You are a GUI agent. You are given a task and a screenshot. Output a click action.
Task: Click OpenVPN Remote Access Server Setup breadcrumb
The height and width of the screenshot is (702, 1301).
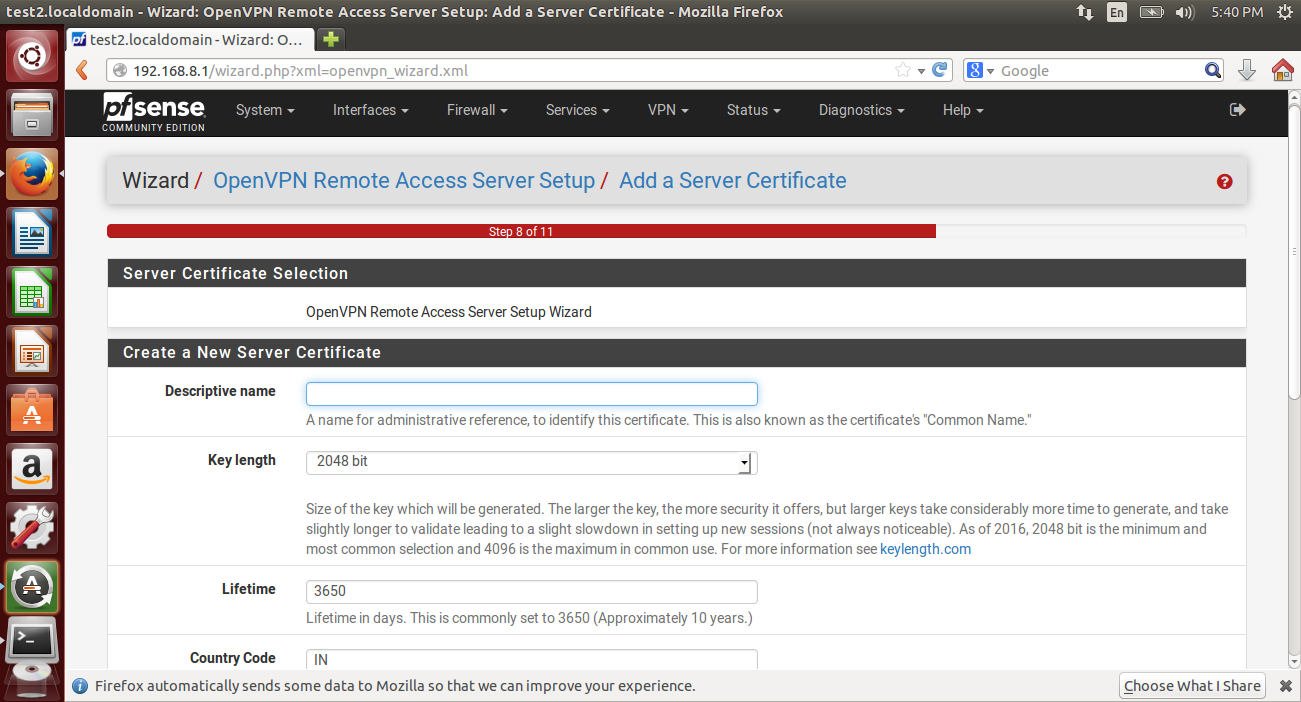point(404,181)
